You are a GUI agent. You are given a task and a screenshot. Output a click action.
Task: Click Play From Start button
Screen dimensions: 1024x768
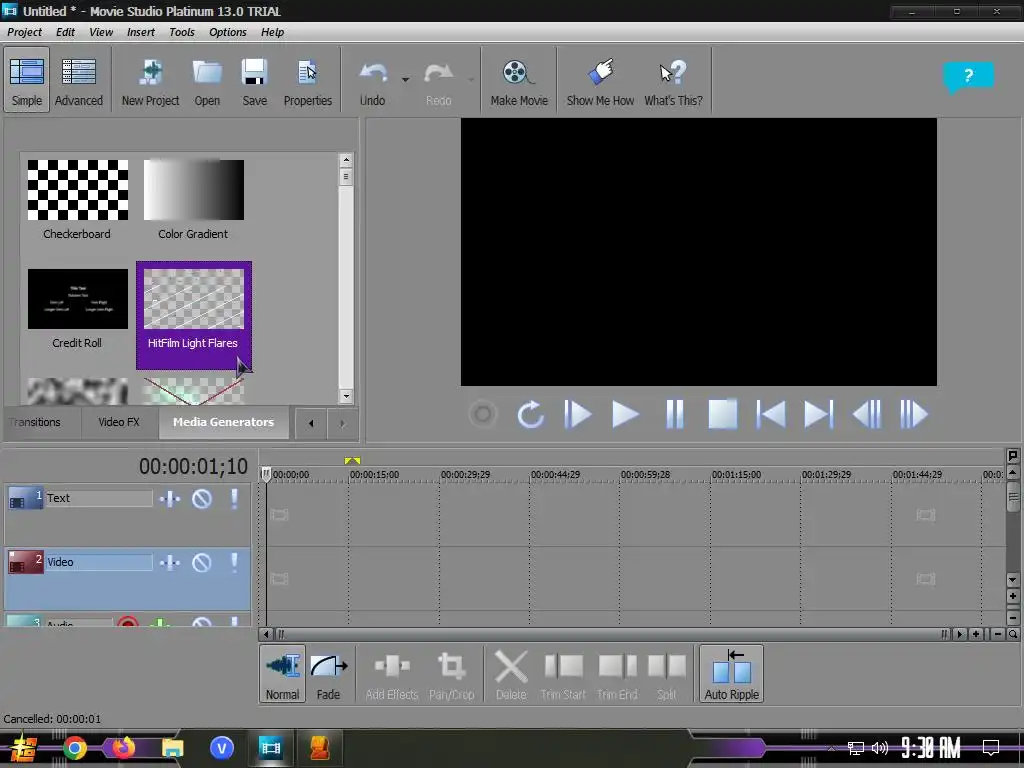pyautogui.click(x=578, y=414)
